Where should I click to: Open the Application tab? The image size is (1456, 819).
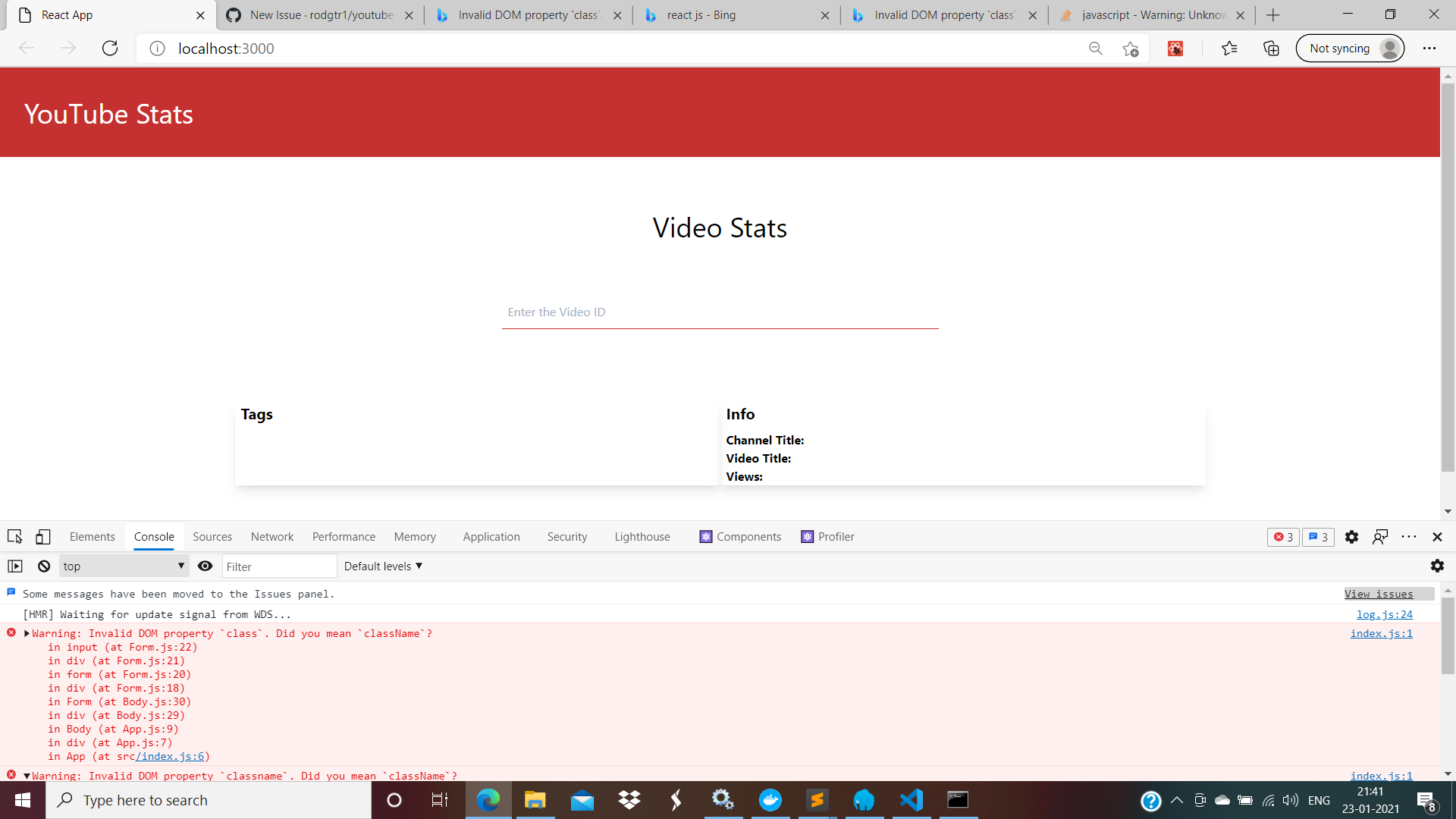[491, 536]
